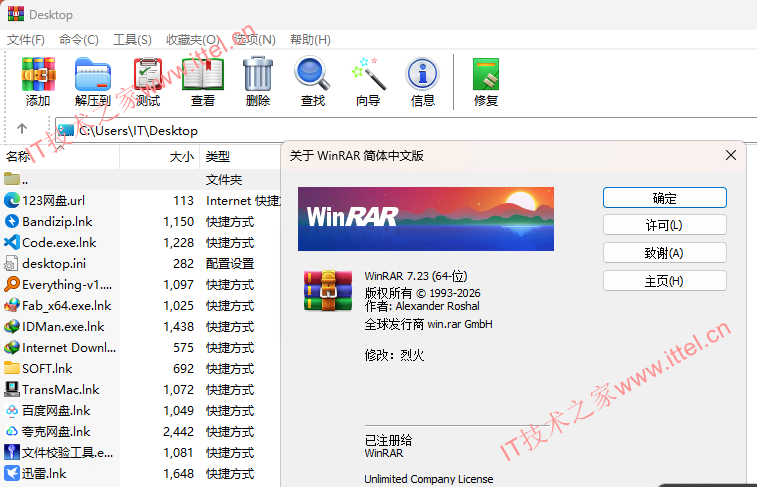Click the 'Internet 快捷' type cell
757x487 pixels.
coord(242,200)
